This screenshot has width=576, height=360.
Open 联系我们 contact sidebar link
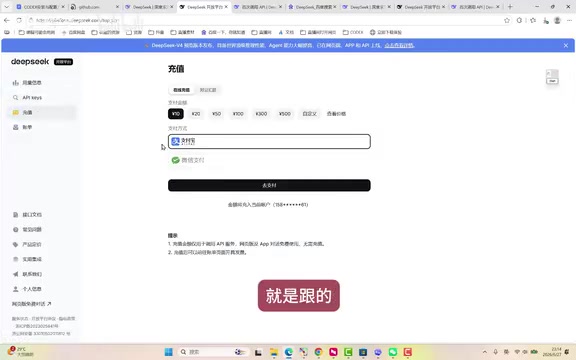(28, 274)
